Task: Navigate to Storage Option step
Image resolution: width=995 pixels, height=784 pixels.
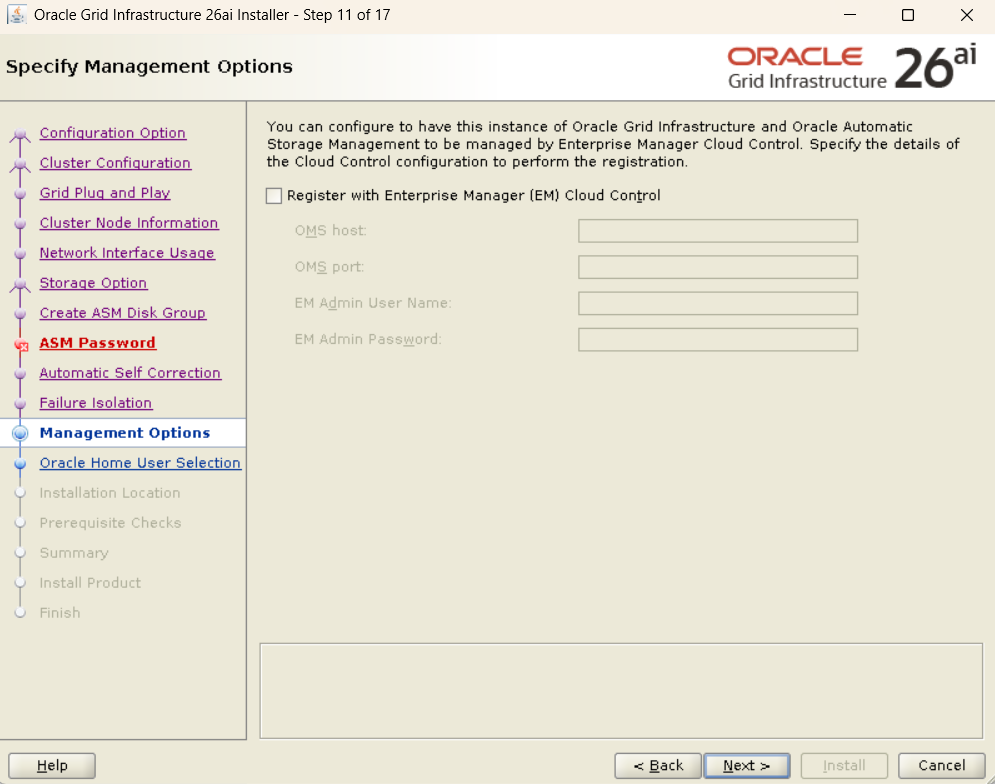Action: coord(93,283)
